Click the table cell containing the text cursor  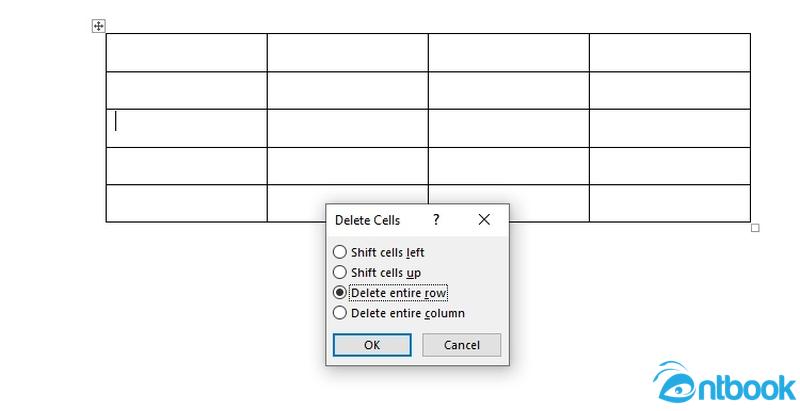187,128
